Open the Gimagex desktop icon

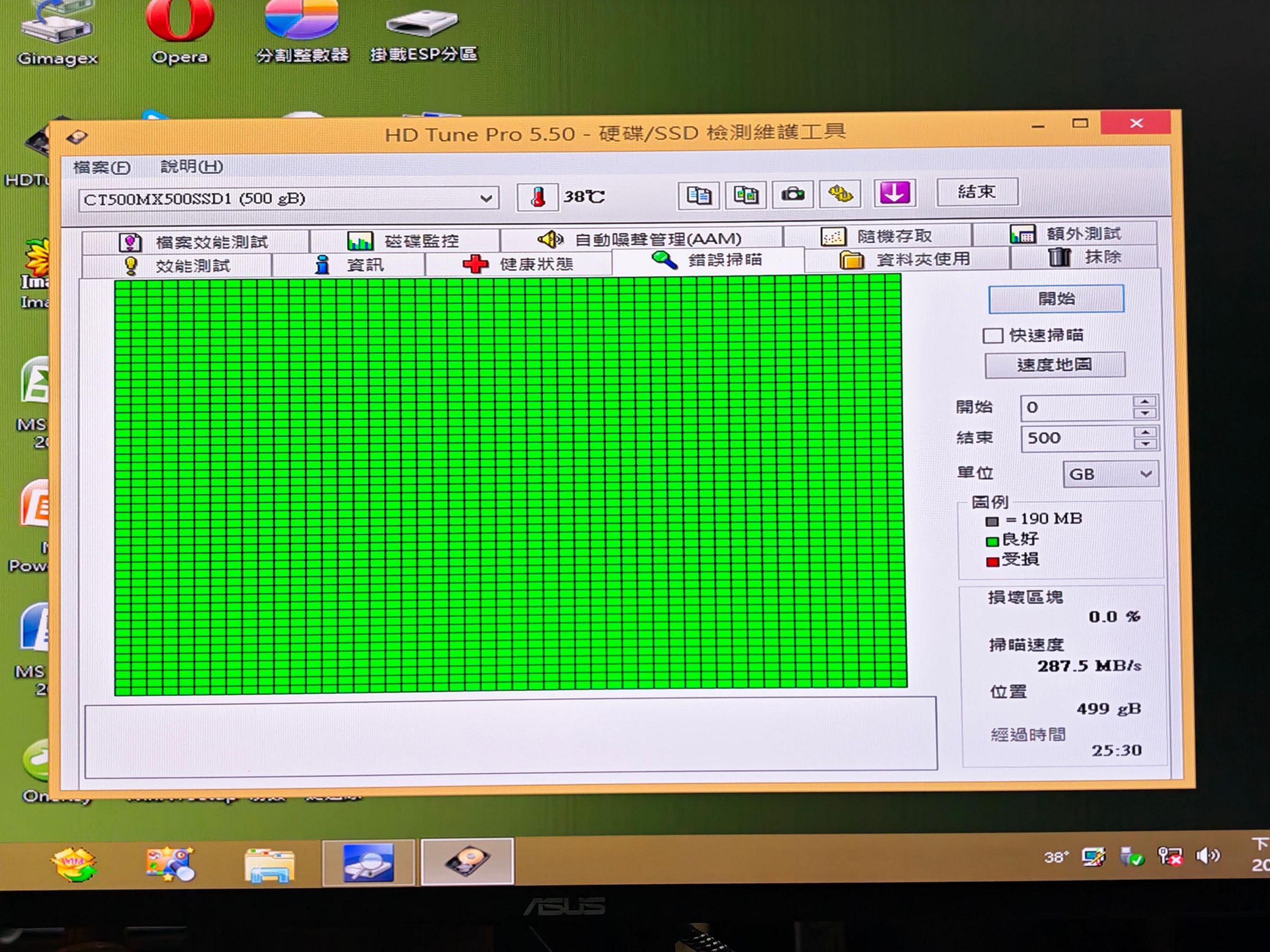pos(57,32)
